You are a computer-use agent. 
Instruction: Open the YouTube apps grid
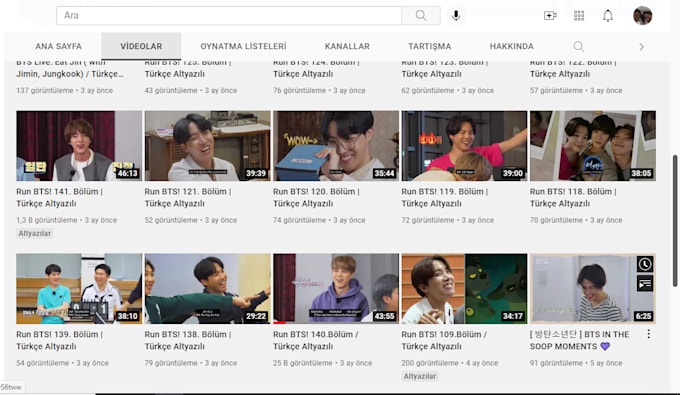[579, 16]
